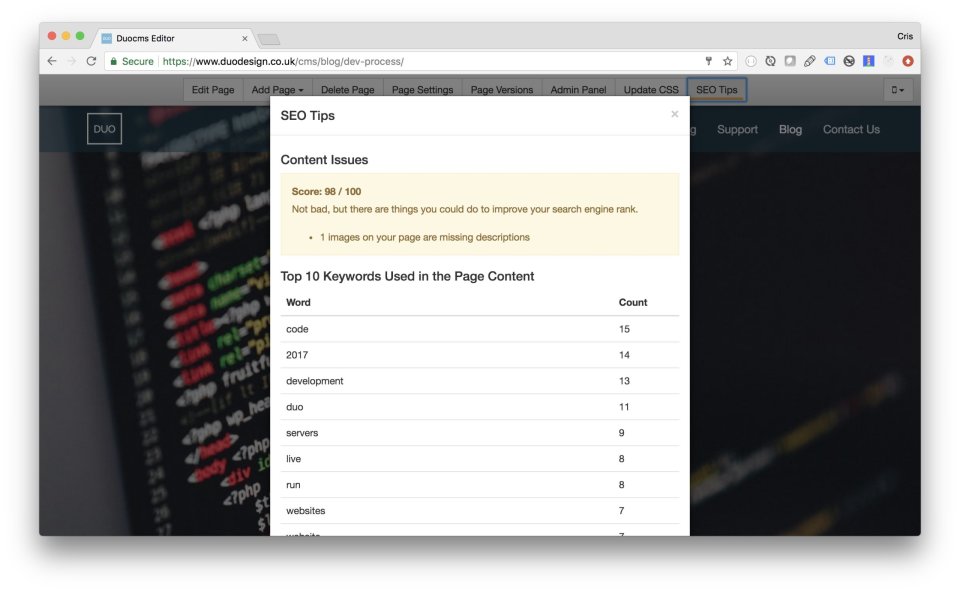
Task: Click the page reload icon in browser toolbar
Action: [x=90, y=60]
